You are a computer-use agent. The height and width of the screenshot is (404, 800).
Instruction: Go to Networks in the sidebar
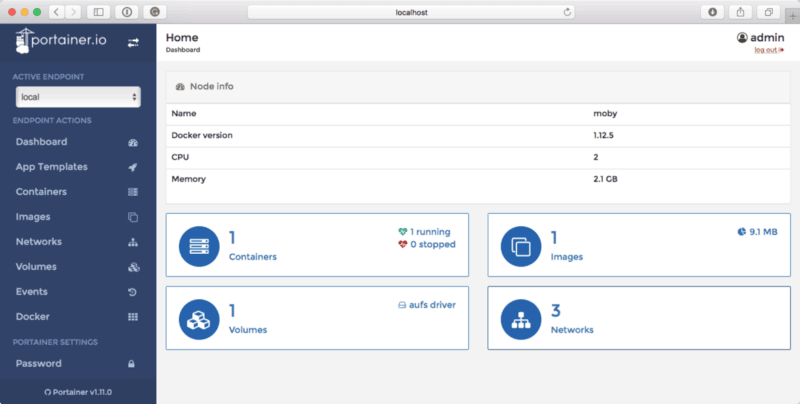(x=38, y=242)
